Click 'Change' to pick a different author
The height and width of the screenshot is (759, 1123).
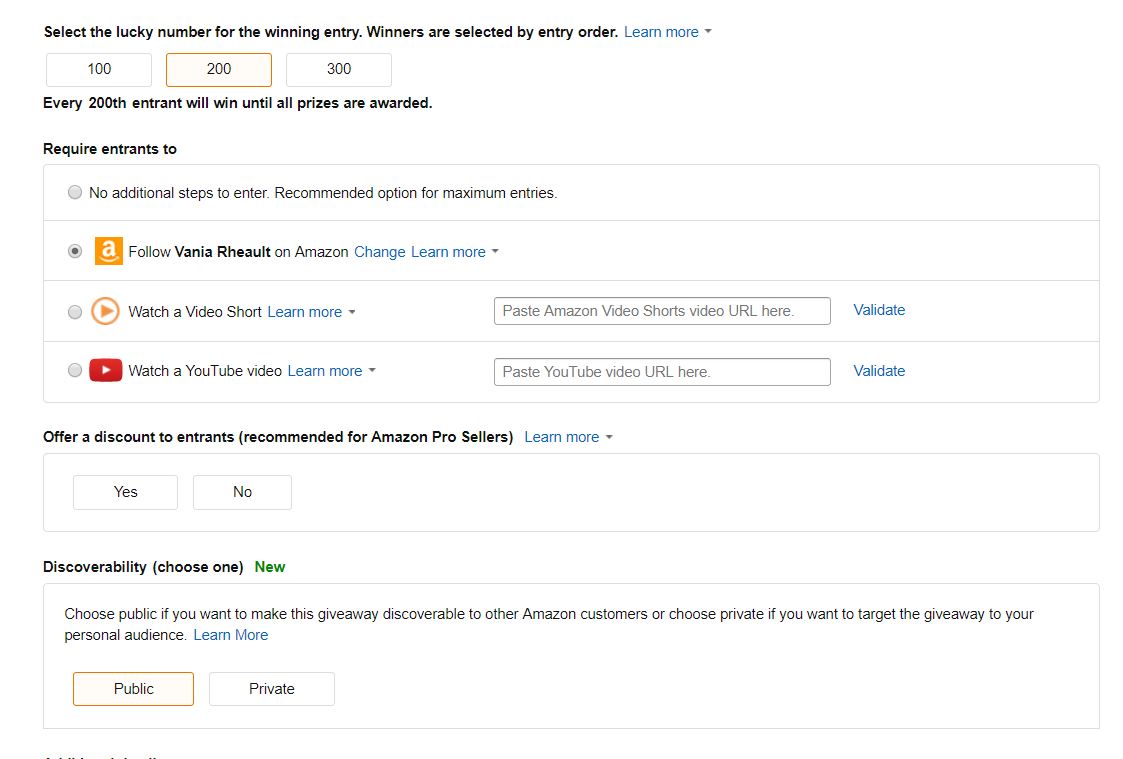tap(379, 251)
